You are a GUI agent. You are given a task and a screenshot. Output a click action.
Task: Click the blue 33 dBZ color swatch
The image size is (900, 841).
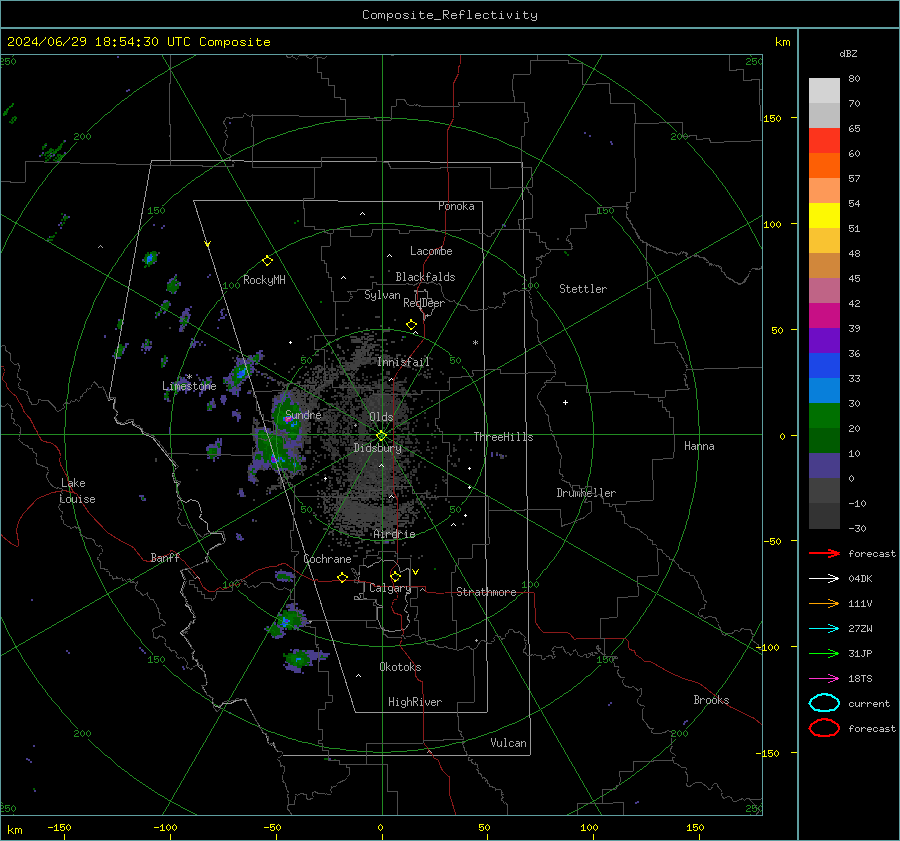point(824,365)
